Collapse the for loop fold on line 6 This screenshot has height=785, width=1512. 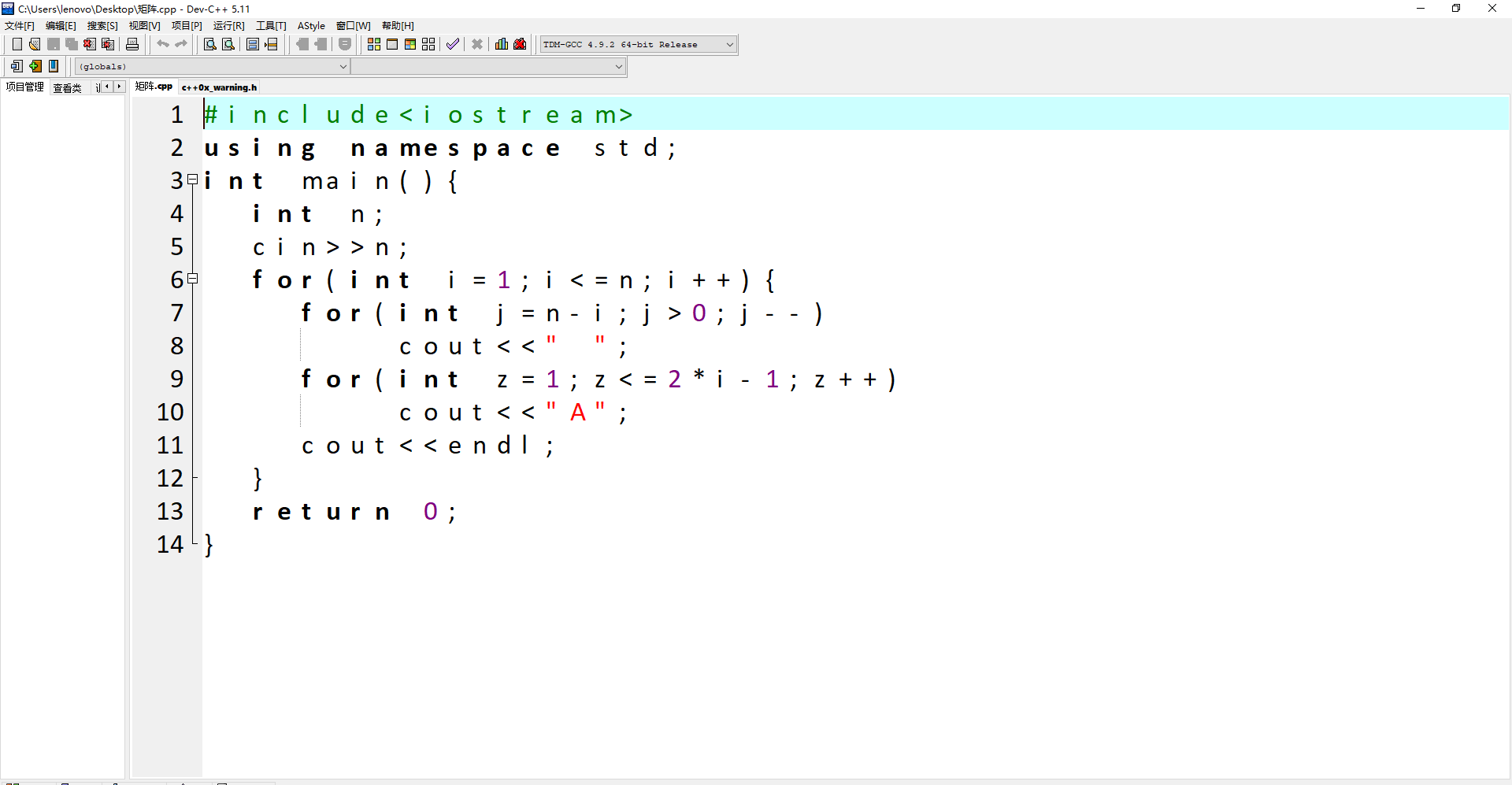(193, 279)
